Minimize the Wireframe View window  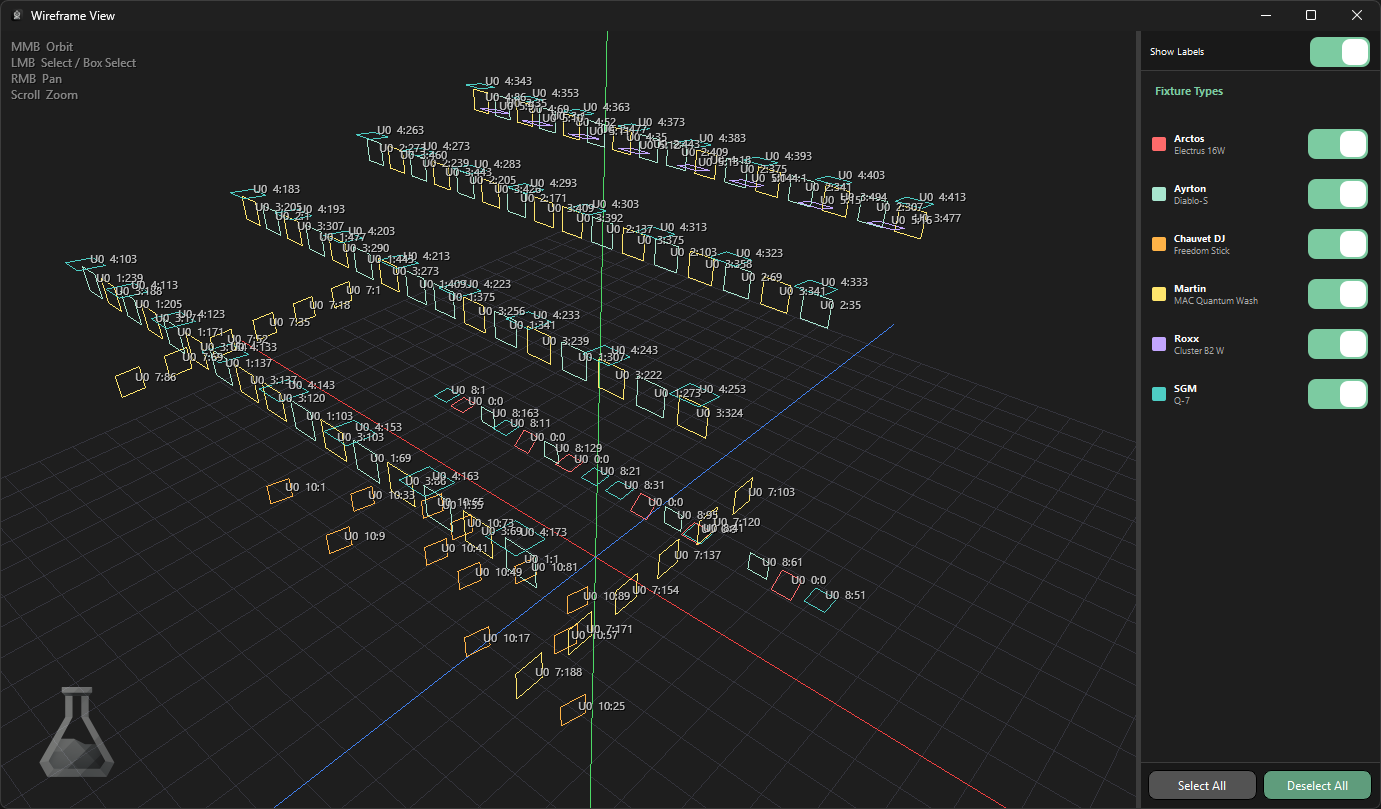point(1265,15)
